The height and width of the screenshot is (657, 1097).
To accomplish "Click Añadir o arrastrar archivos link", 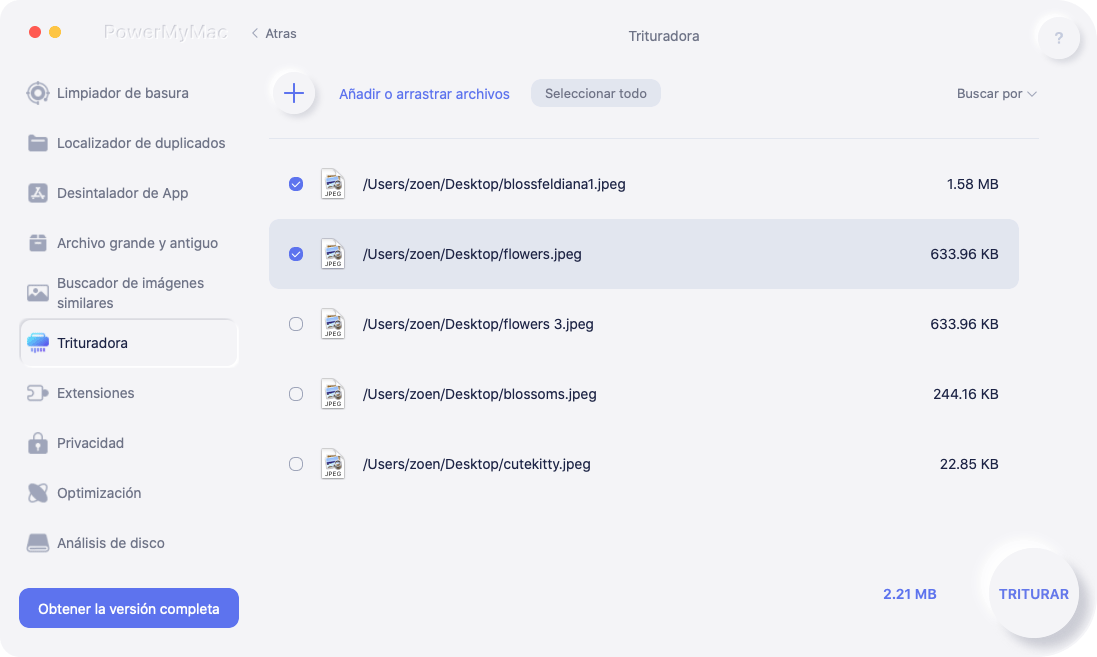I will point(424,94).
